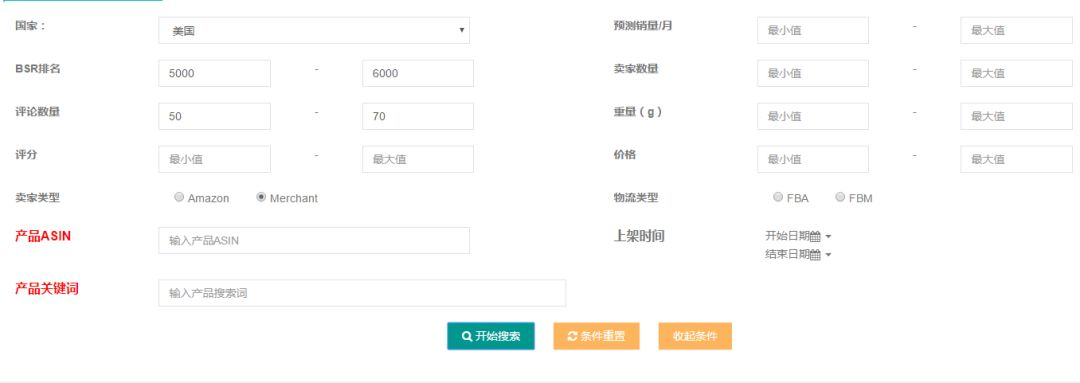Viewport: 1080px width, 383px height.
Task: Click the BSR排名 minimum field with 5000
Action: 214,73
